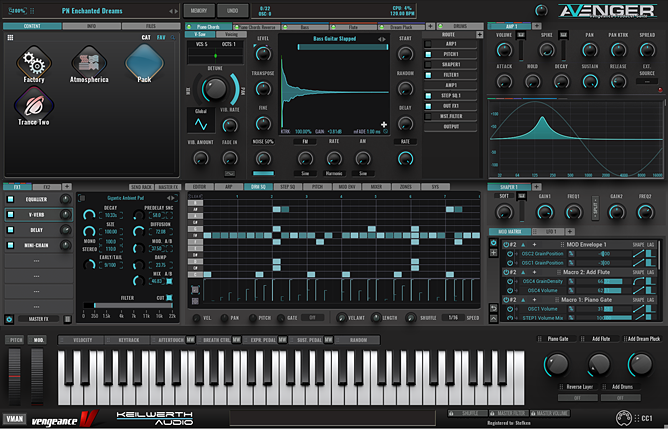Viewport: 668px width, 429px height.
Task: Open the Noise 50% type selector
Action: tap(263, 142)
